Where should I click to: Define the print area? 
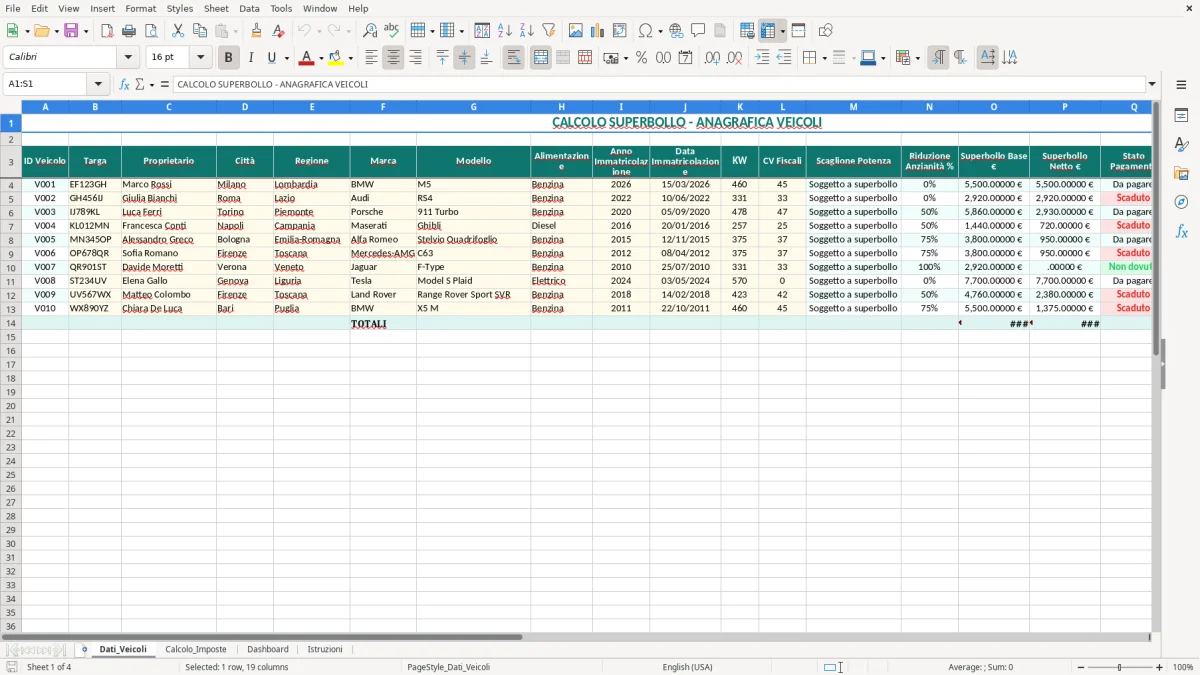pos(747,31)
